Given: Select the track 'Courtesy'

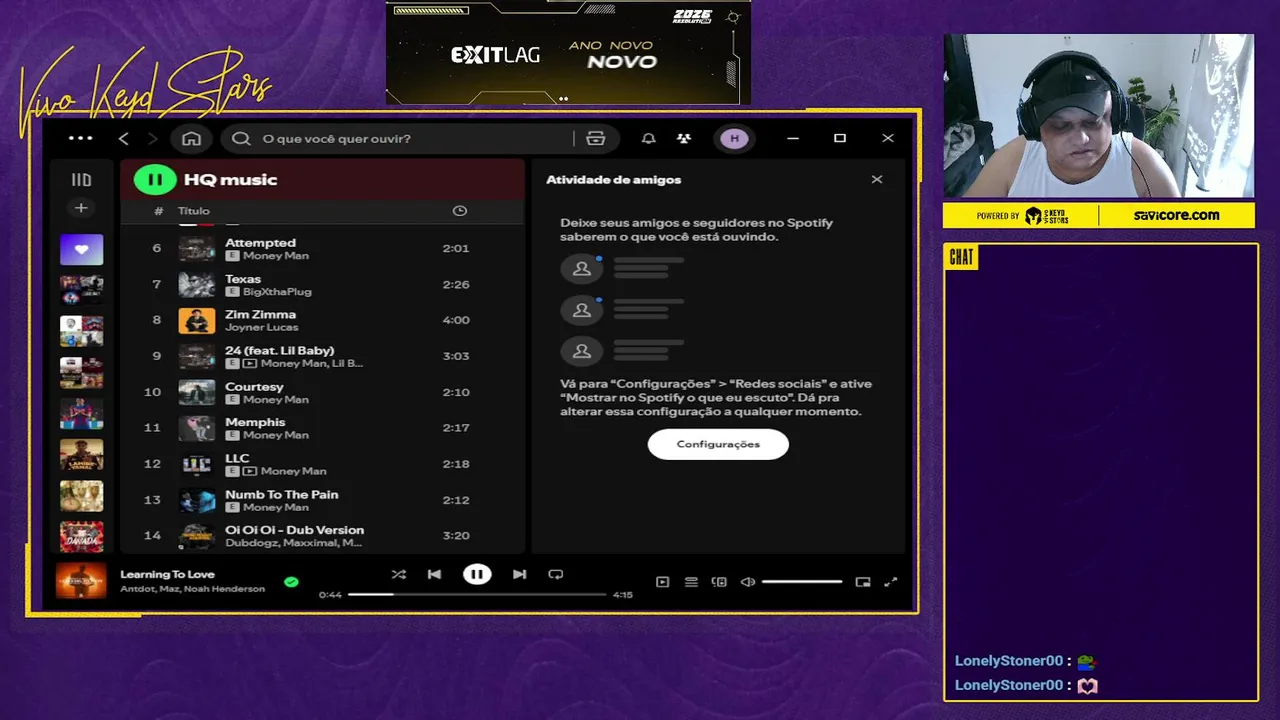Looking at the screenshot, I should (322, 392).
